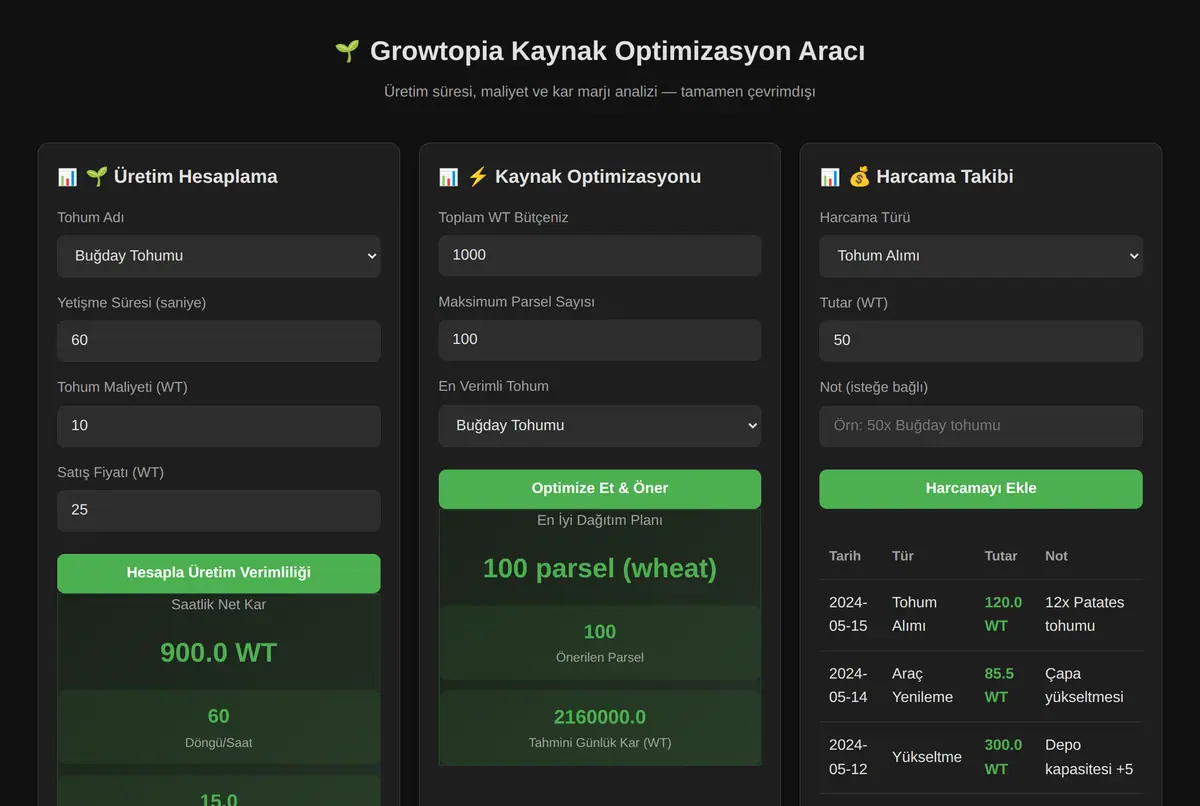Viewport: 1200px width, 806px height.
Task: Click the Optimize Et & Öner button
Action: [600, 489]
